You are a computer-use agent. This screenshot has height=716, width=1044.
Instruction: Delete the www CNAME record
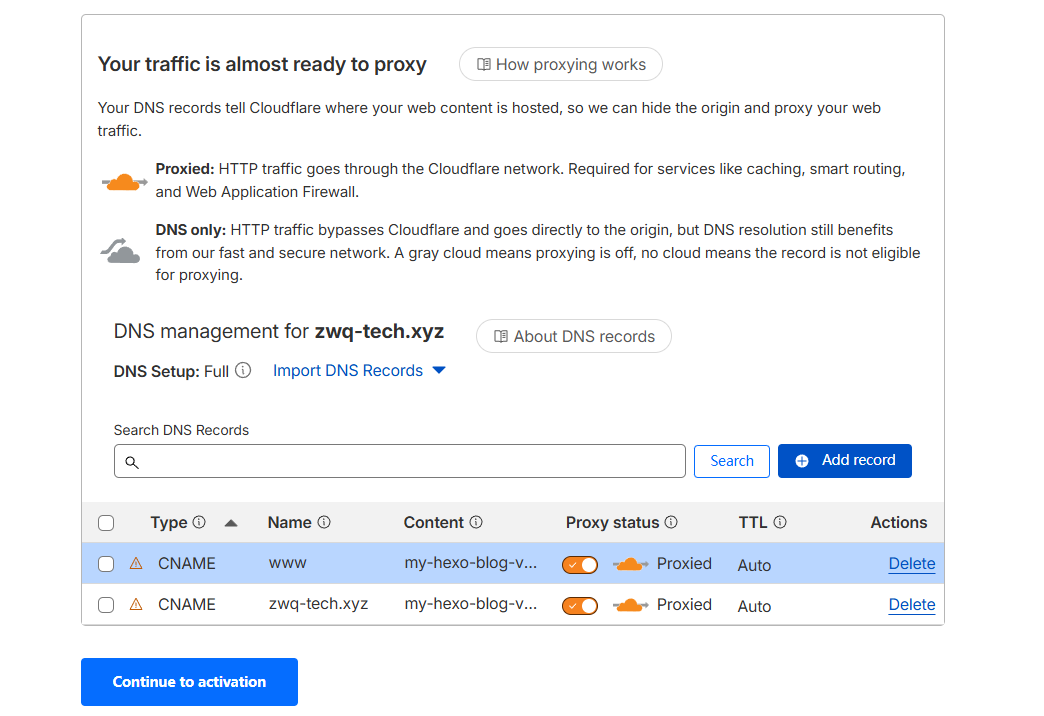click(x=912, y=563)
